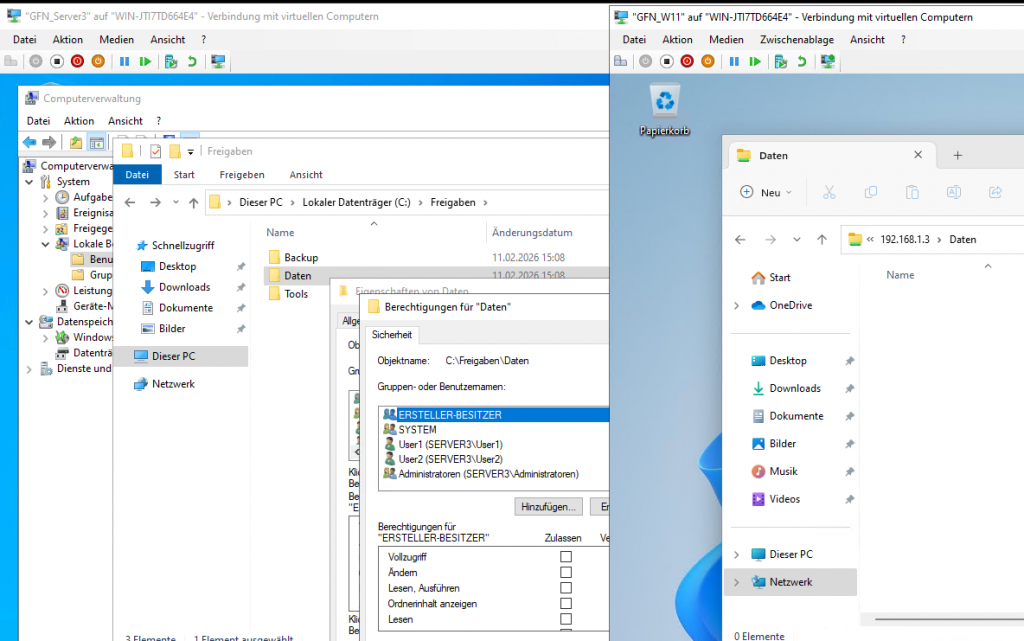The width and height of the screenshot is (1024, 641).
Task: Add a new tab in the Daten explorer window
Action: (x=957, y=155)
